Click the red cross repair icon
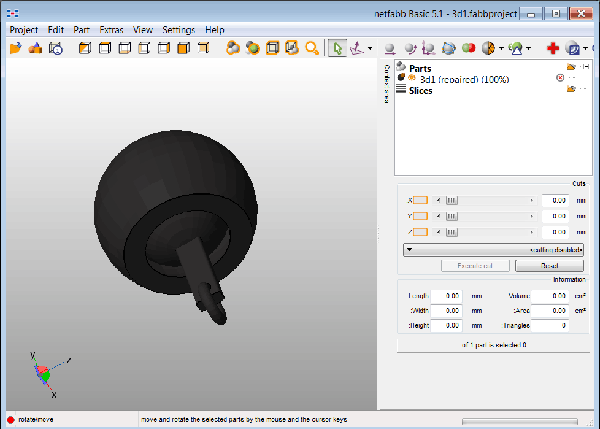This screenshot has width=600, height=429. [x=553, y=48]
